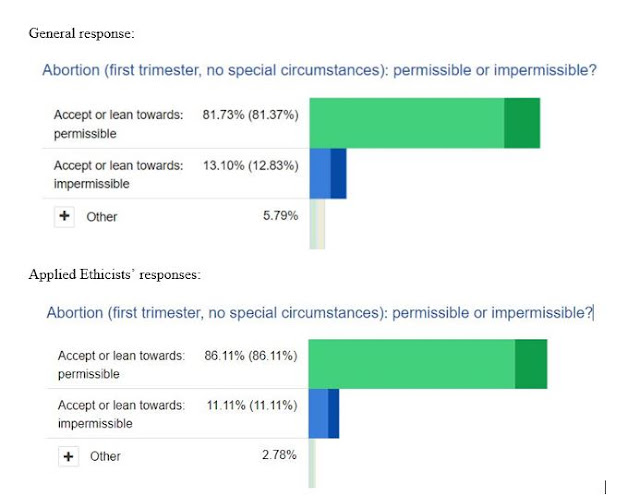The width and height of the screenshot is (640, 496).
Task: Click the abortion question title under General response
Action: pyautogui.click(x=319, y=71)
